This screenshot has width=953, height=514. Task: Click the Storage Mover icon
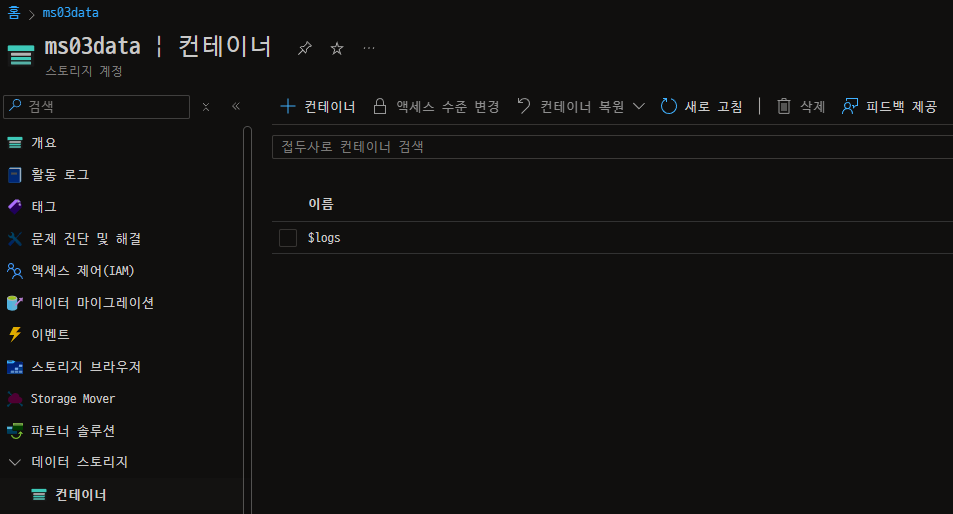pyautogui.click(x=15, y=399)
